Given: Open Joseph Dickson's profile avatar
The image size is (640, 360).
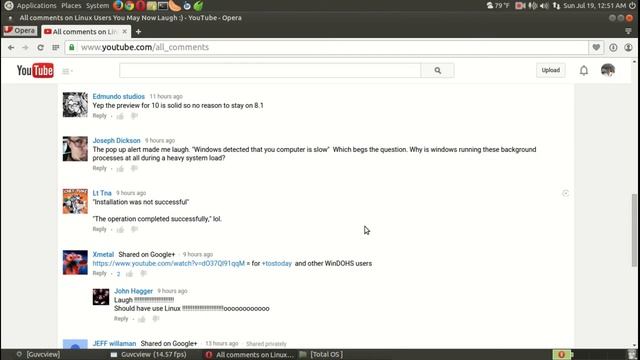Looking at the screenshot, I should click(75, 149).
